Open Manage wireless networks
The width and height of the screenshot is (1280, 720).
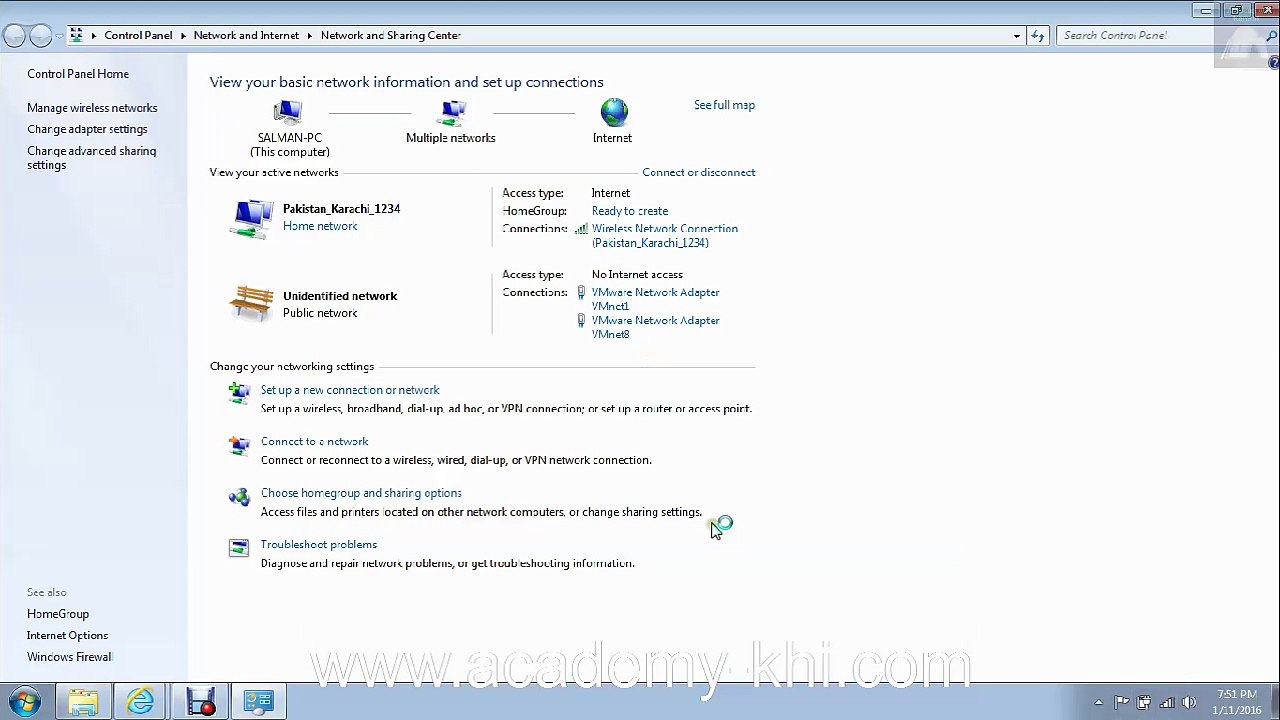coord(92,108)
